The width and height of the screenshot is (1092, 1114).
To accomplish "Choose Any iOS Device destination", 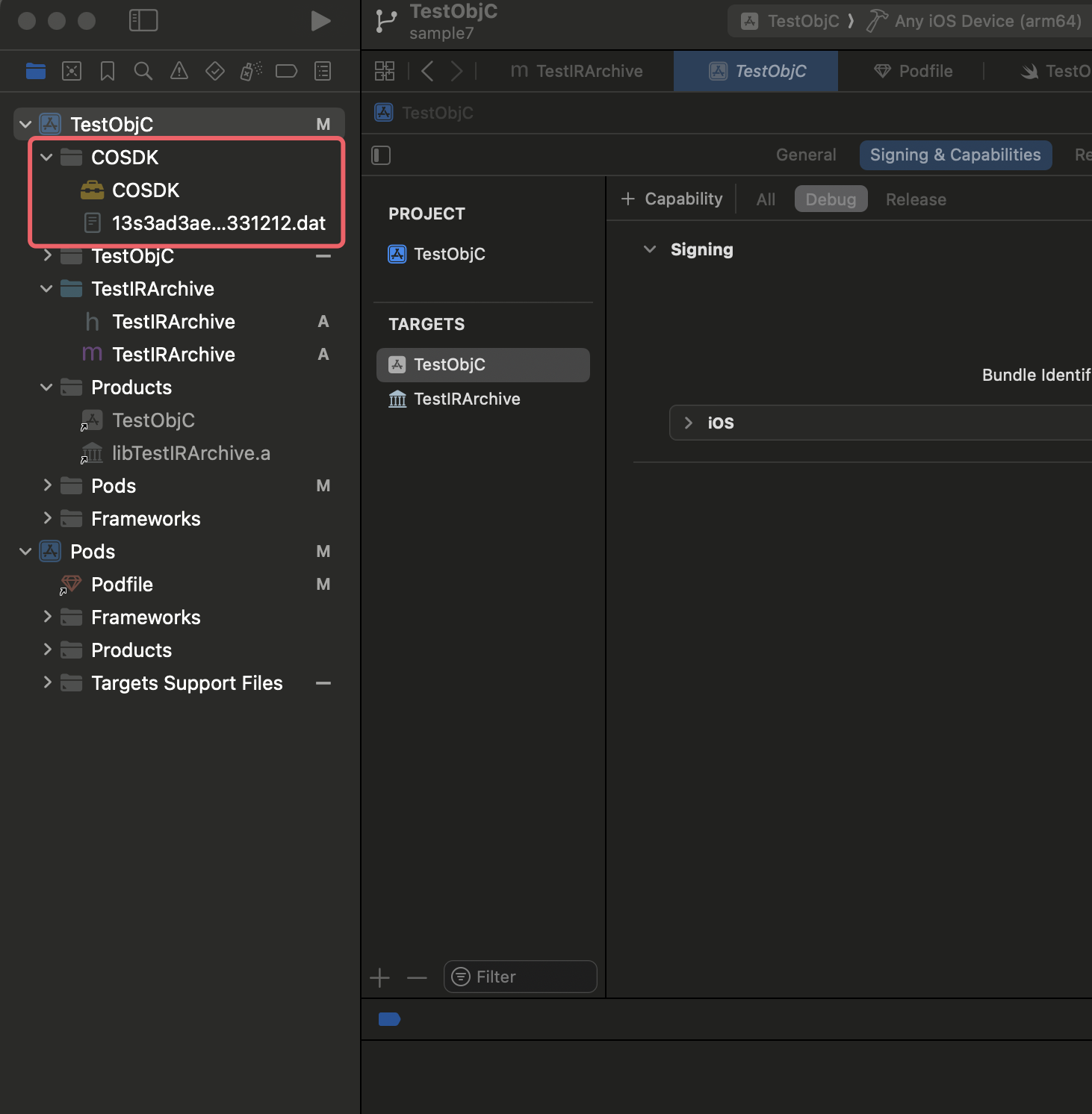I will pos(975,21).
